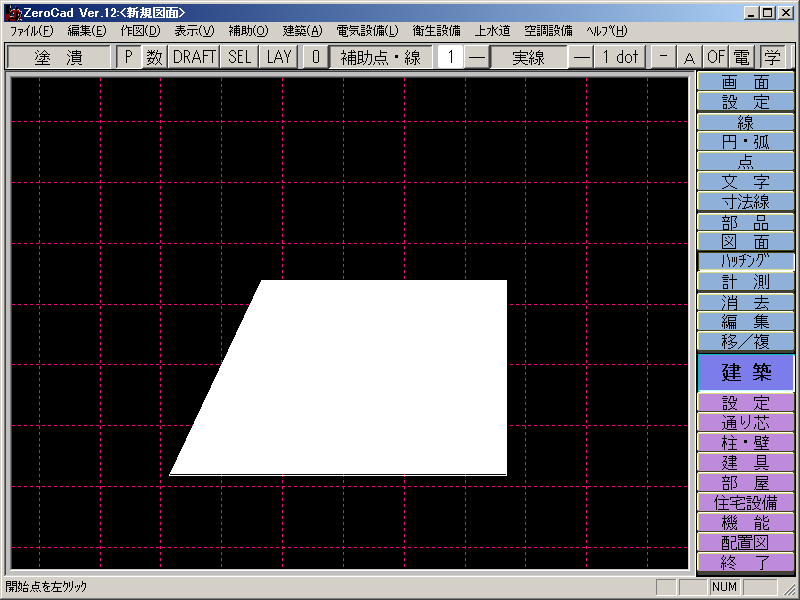Image resolution: width=800 pixels, height=600 pixels.
Task: Click the 終了 exit button
Action: pyautogui.click(x=745, y=562)
